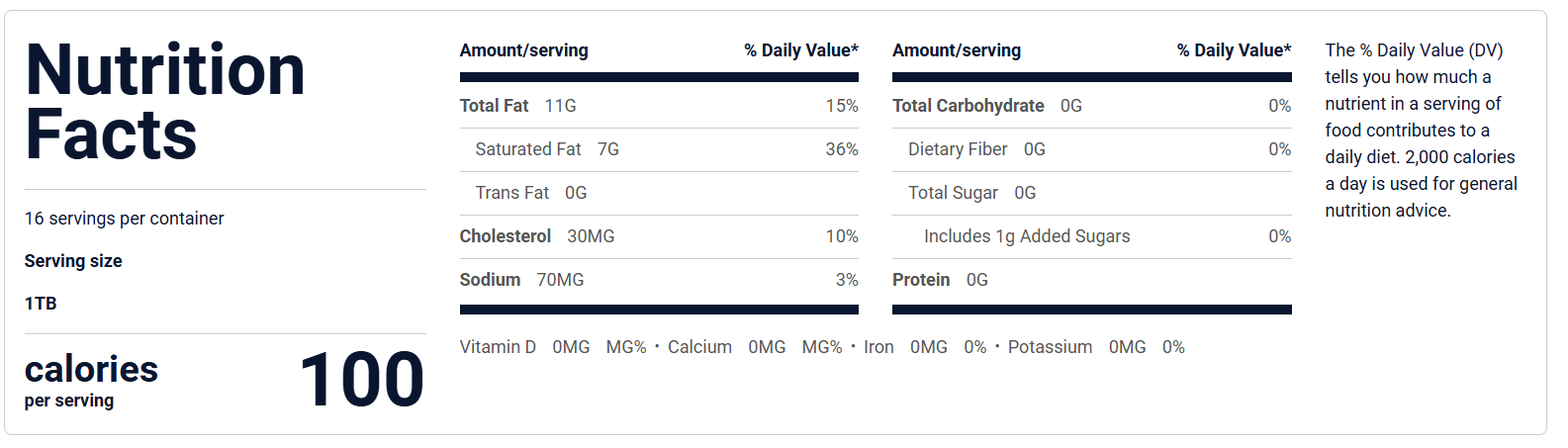This screenshot has height=448, width=1568.
Task: Click the Total Fat 11G row
Action: (x=518, y=106)
